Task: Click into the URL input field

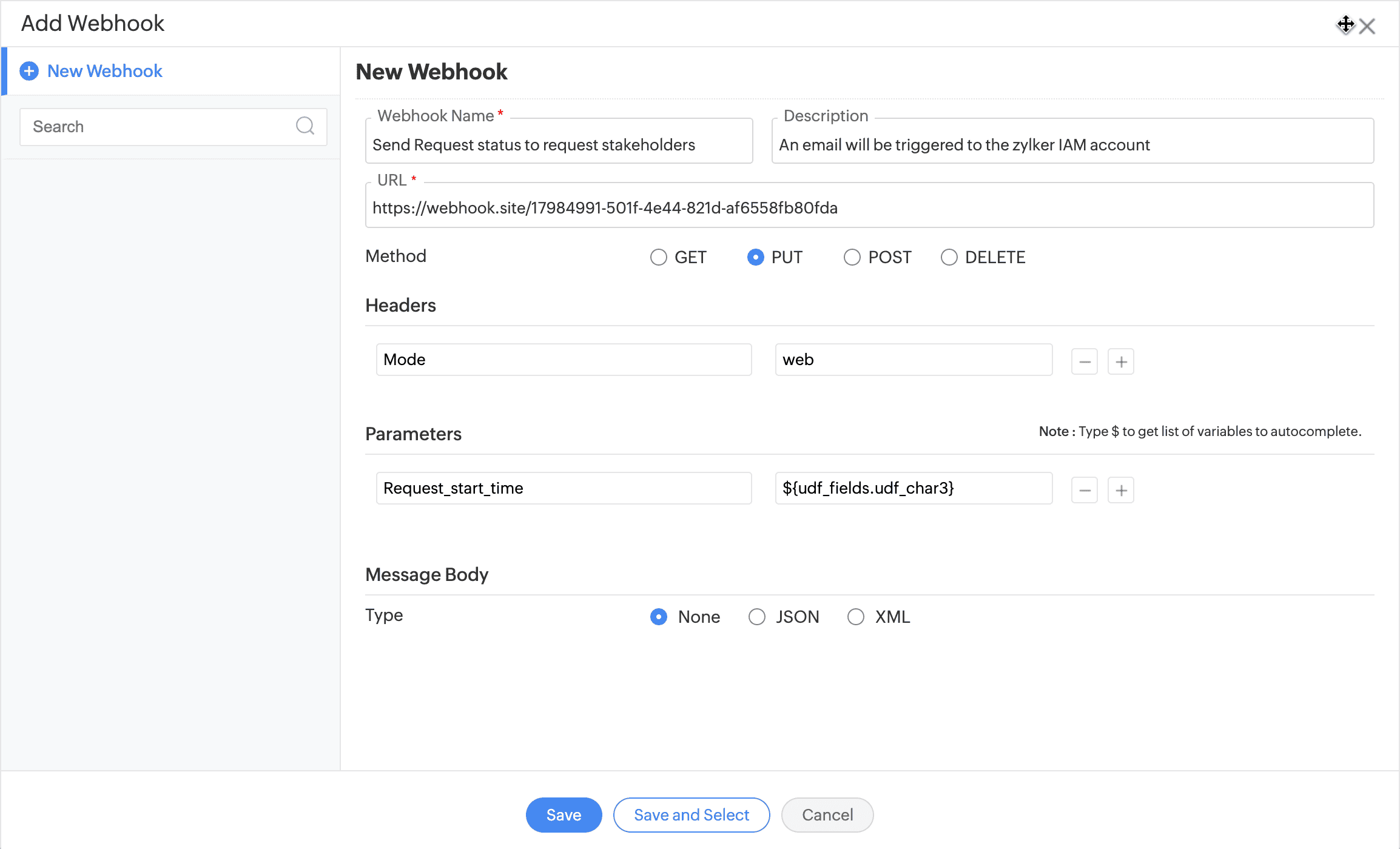Action: [x=869, y=208]
